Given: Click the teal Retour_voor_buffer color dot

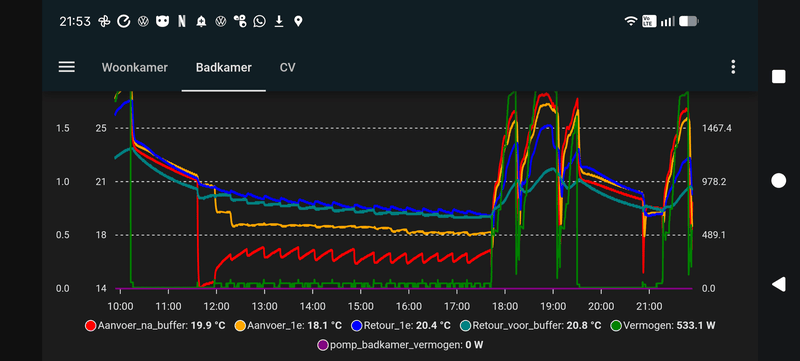Looking at the screenshot, I should [466, 326].
